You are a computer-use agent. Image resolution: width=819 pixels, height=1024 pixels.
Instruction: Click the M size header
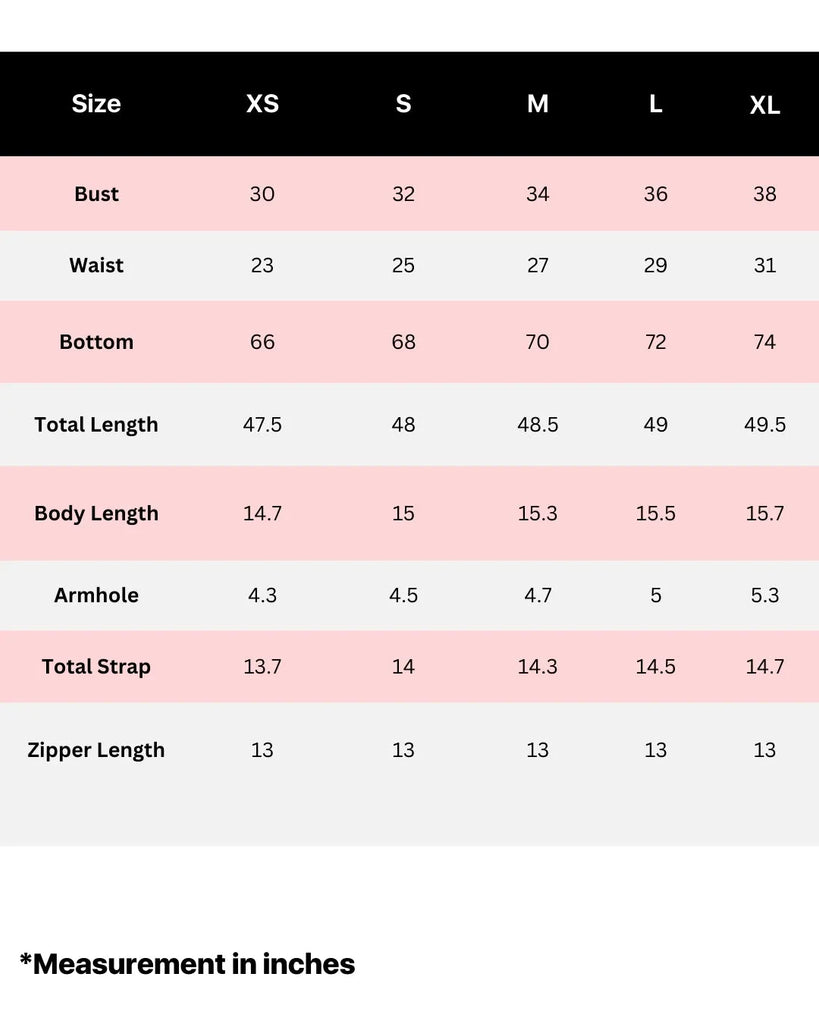click(x=538, y=104)
